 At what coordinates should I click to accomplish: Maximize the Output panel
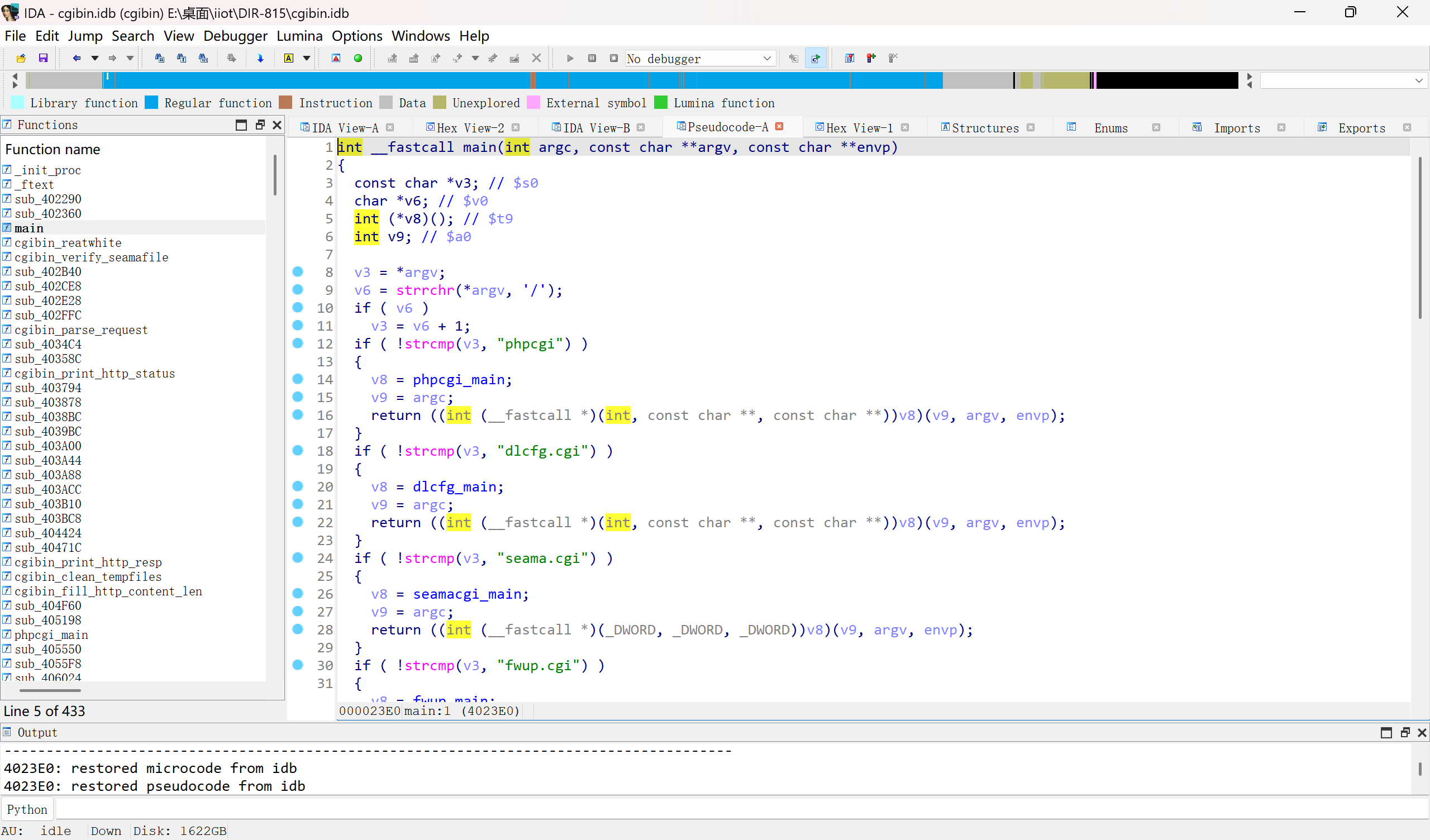1386,733
